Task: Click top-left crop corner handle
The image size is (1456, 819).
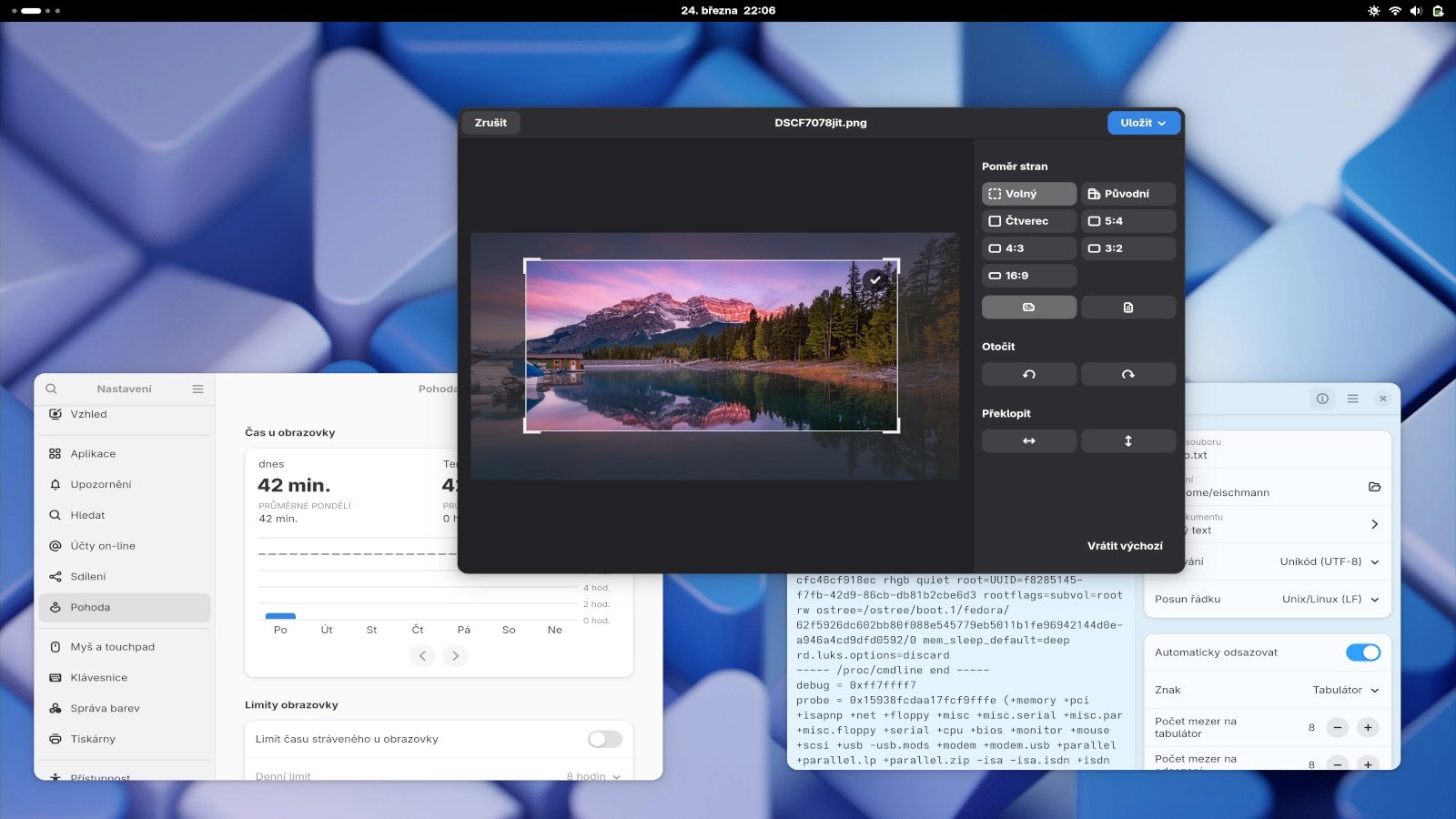Action: coord(529,263)
